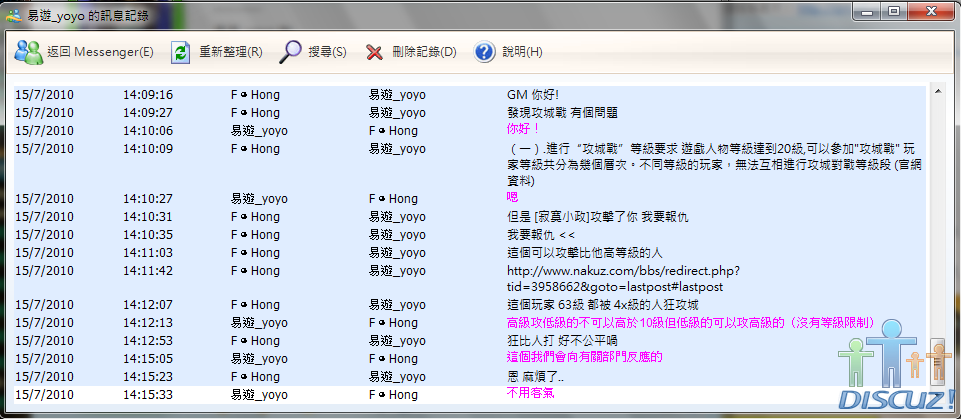This screenshot has width=961, height=419.
Task: Click timestamp 14:09:16
Action: click(x=148, y=95)
